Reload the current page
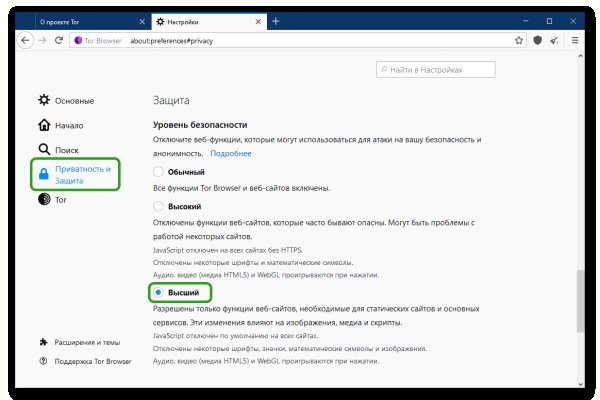Screen dimensions: 600x400 click(60, 40)
